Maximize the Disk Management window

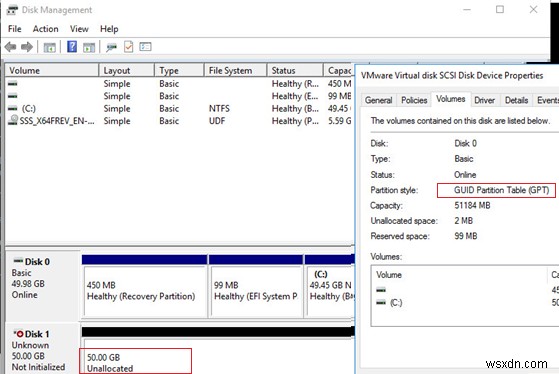(500, 10)
